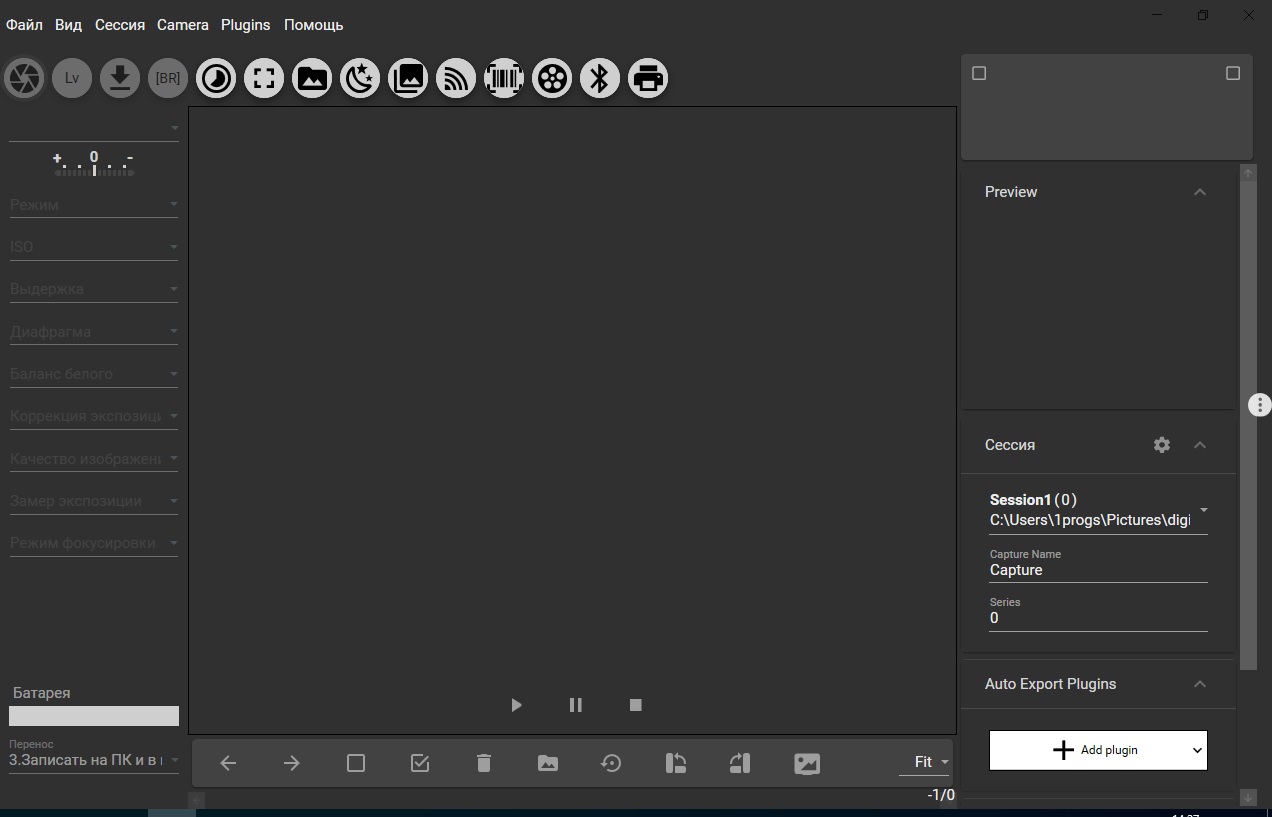Open live view with Lv button

tap(72, 78)
